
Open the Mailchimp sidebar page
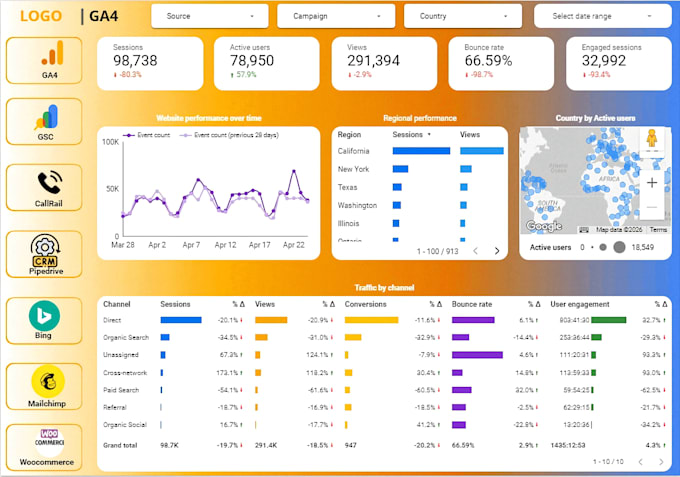pos(44,386)
